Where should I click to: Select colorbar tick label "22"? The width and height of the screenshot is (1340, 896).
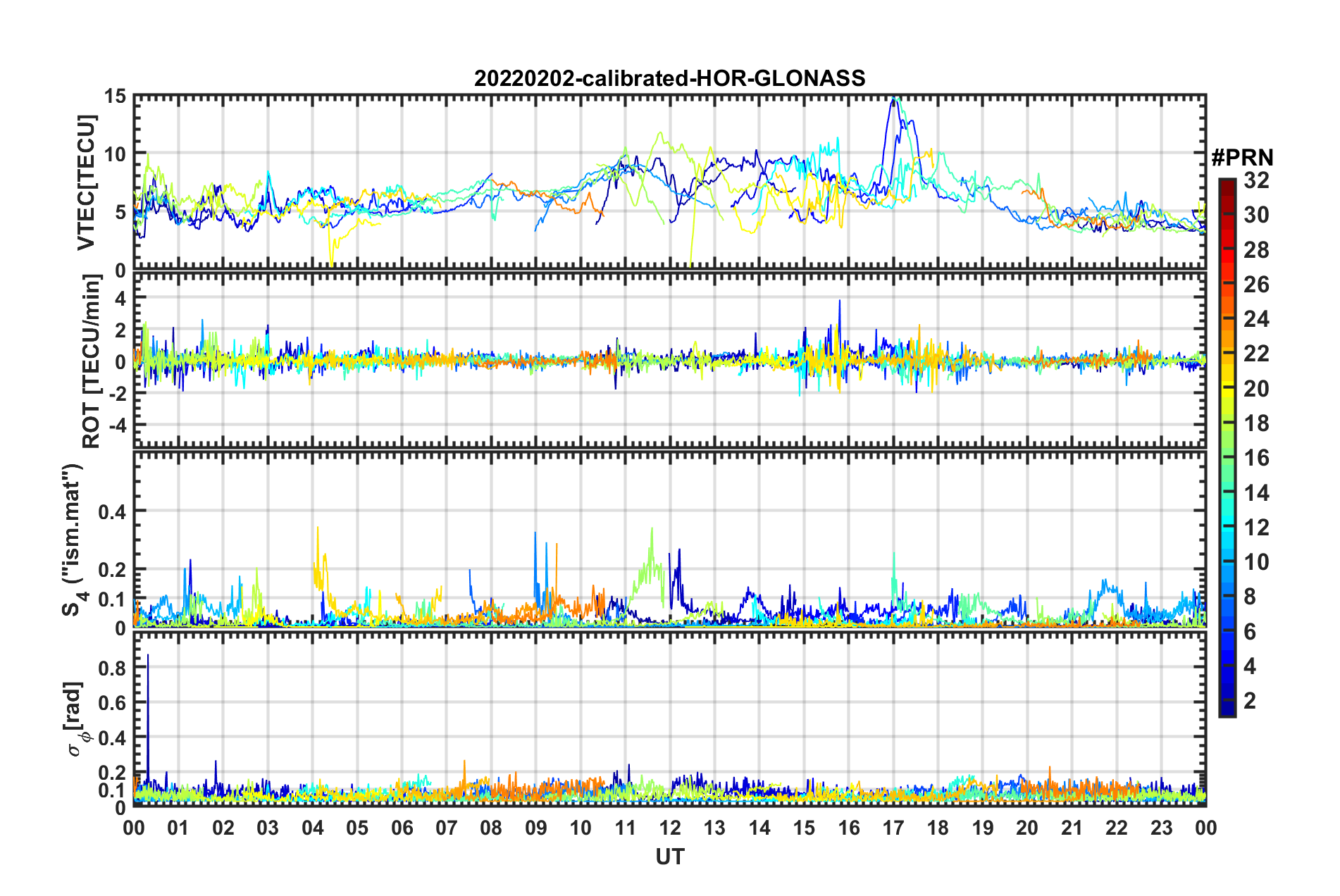[1256, 354]
